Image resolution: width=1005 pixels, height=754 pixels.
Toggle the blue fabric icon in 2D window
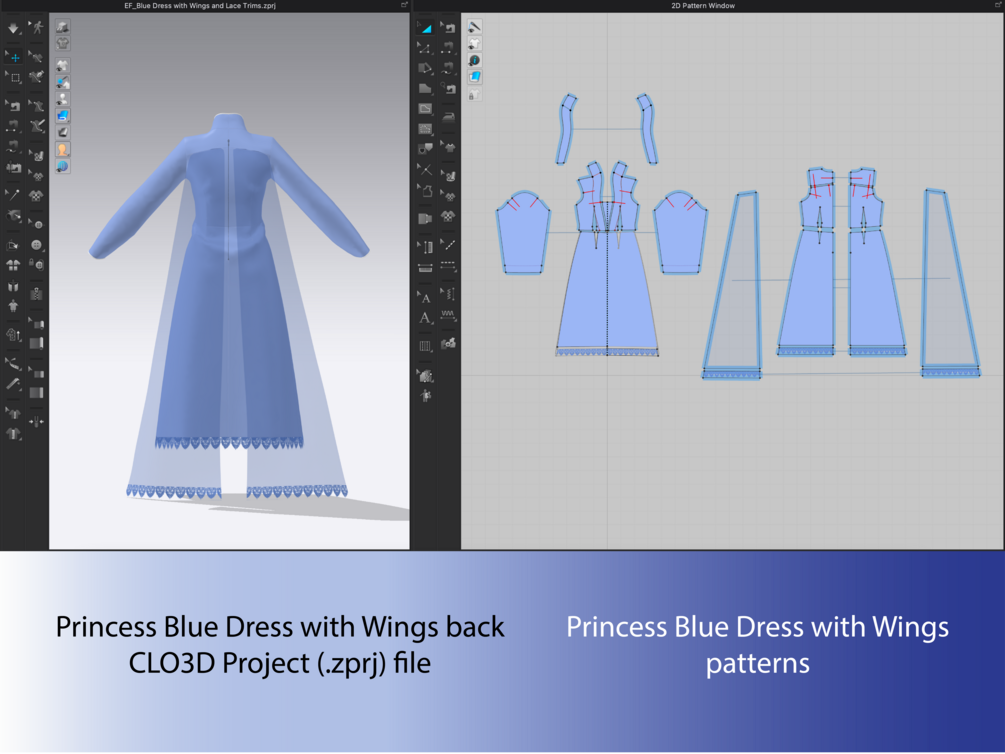pyautogui.click(x=474, y=77)
